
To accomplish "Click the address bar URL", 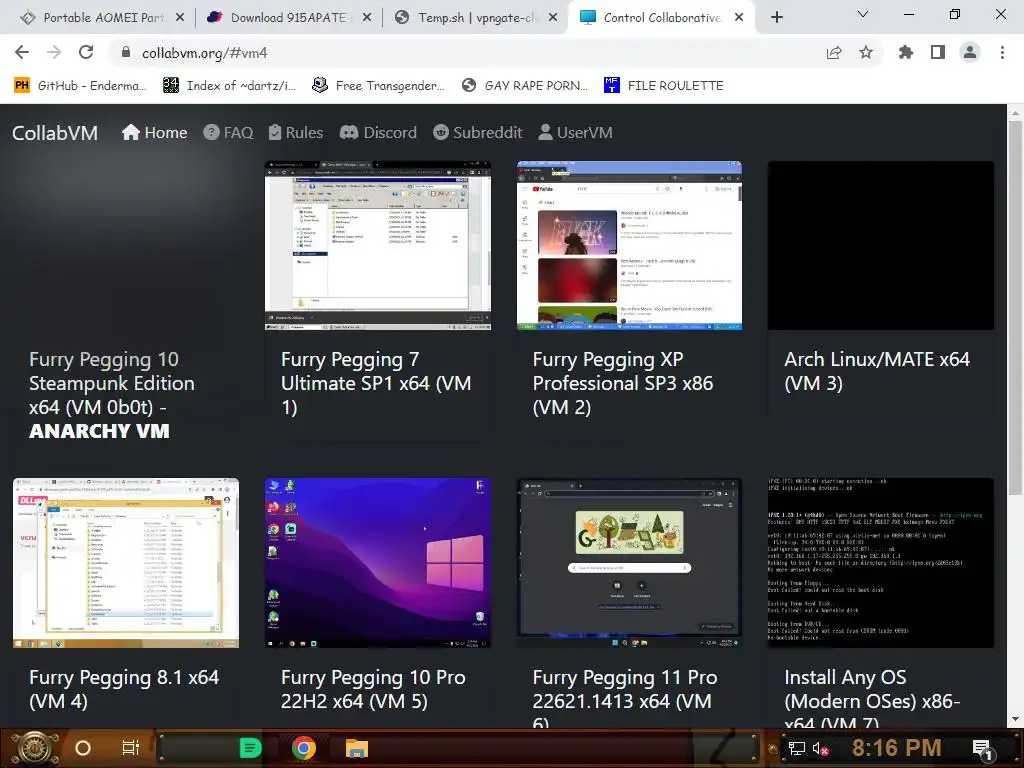I will 204,53.
